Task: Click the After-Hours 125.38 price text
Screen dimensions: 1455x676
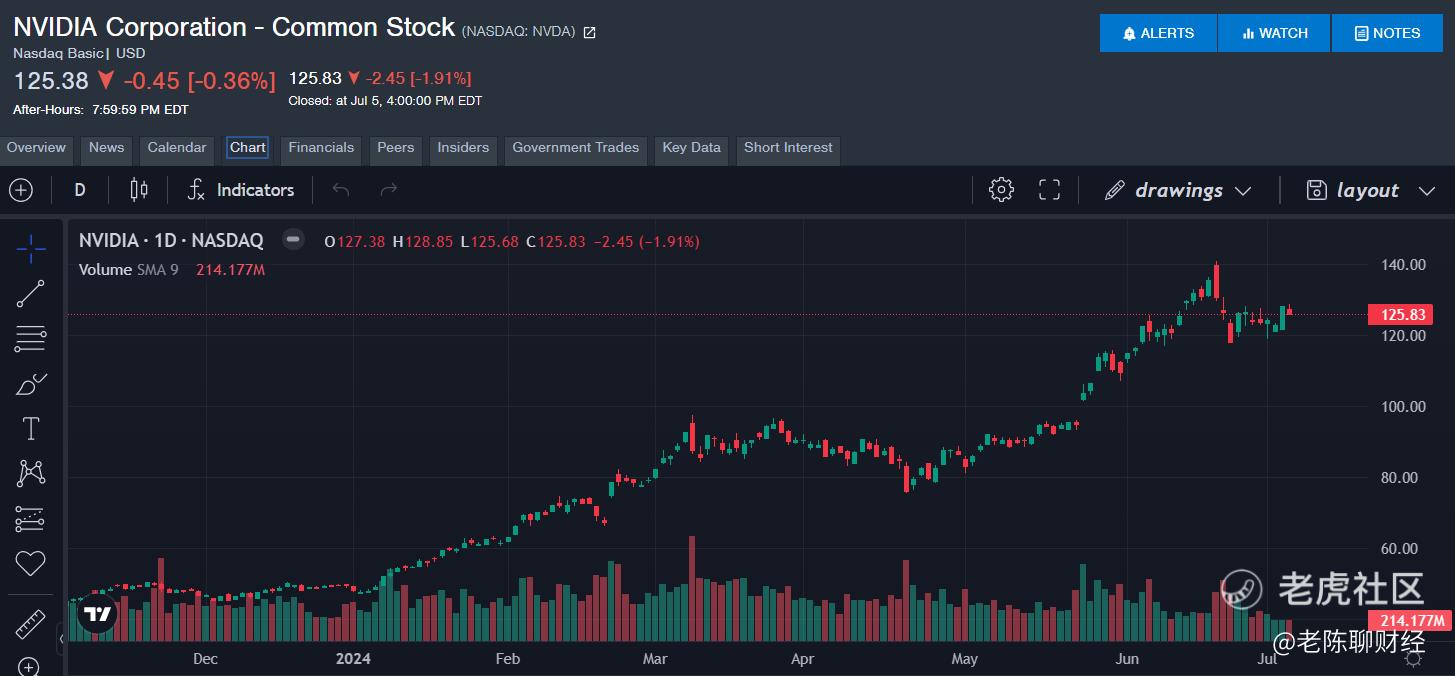Action: [x=50, y=80]
